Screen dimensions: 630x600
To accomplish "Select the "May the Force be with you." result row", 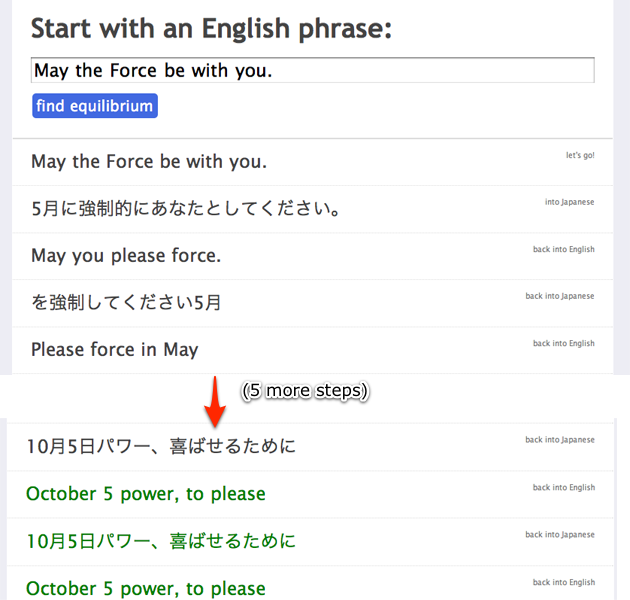I will (x=149, y=162).
